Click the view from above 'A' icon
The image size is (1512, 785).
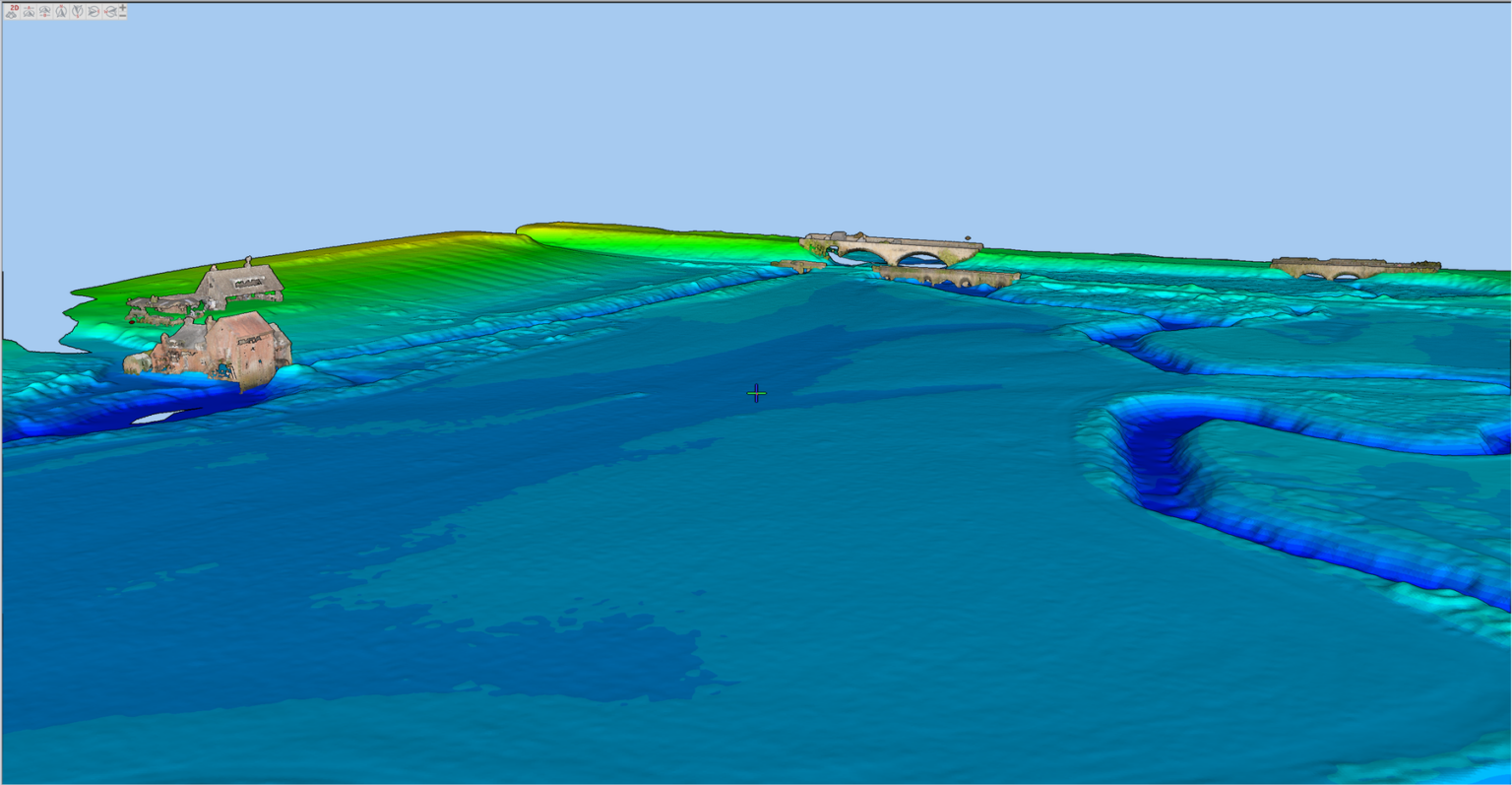click(29, 12)
